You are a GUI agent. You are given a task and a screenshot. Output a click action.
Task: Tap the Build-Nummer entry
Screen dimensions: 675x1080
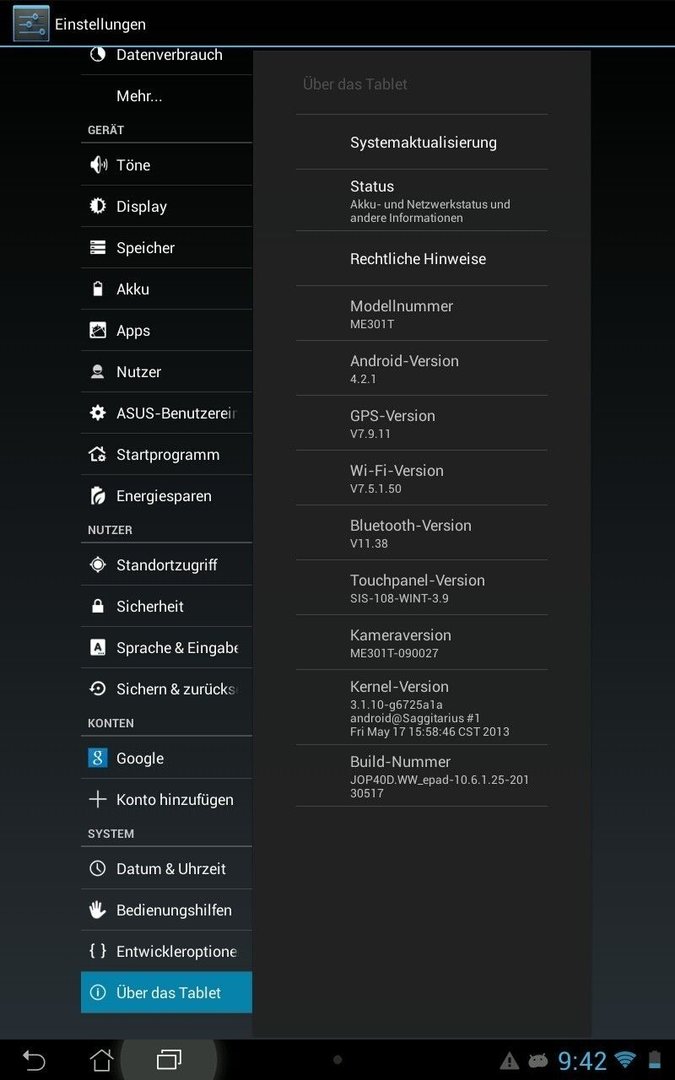point(422,776)
